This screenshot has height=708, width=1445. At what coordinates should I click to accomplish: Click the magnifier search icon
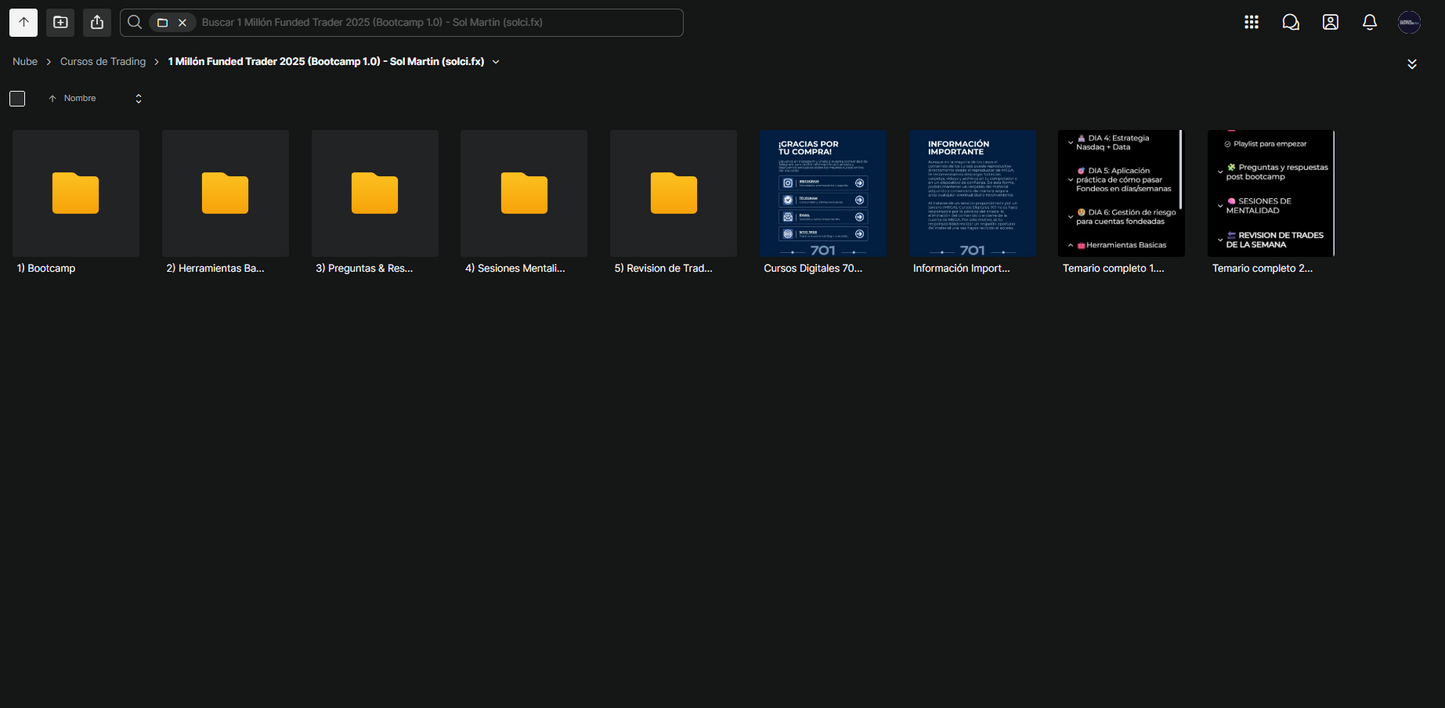click(134, 22)
